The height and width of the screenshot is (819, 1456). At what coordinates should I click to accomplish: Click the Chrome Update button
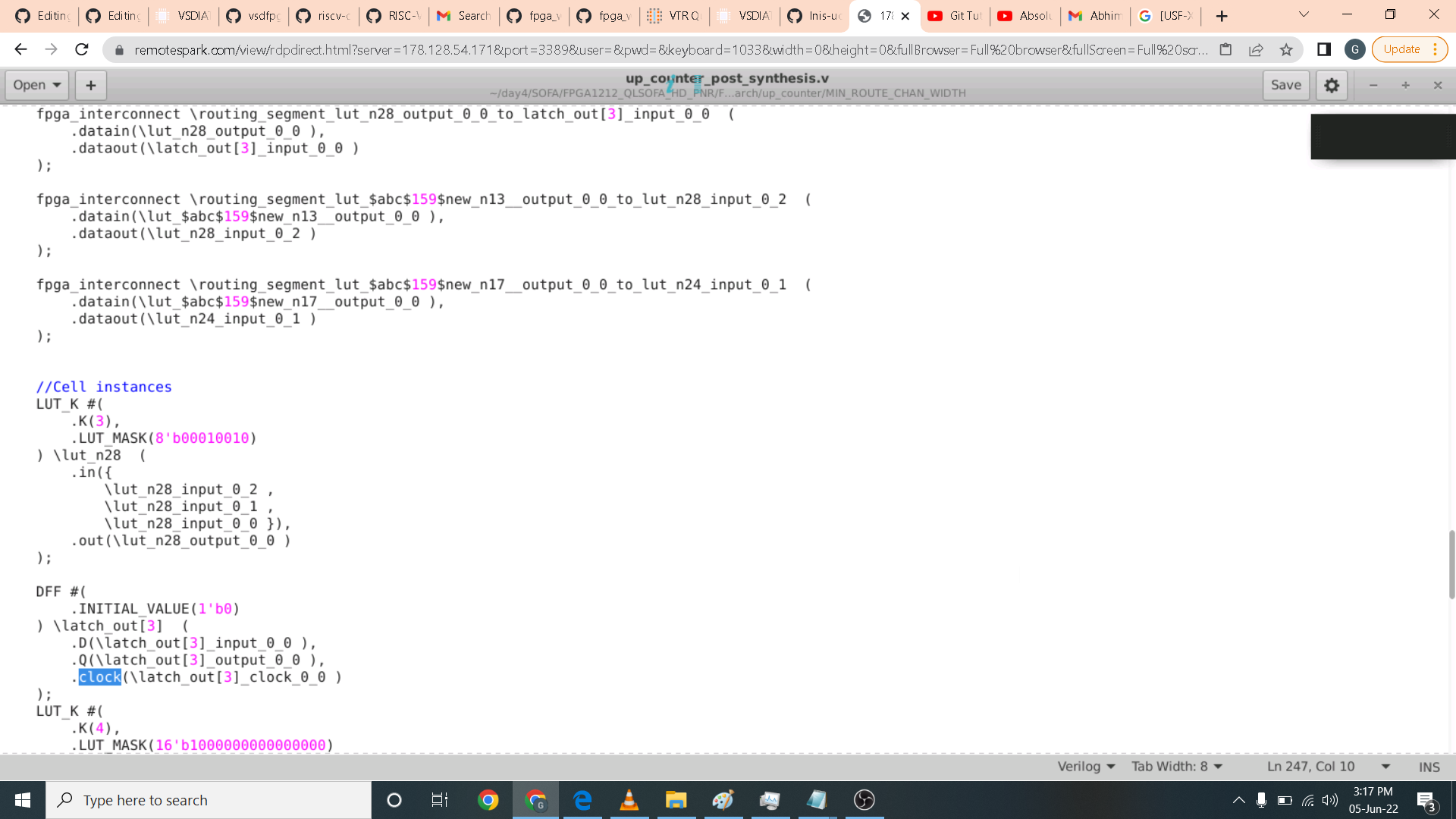1401,49
